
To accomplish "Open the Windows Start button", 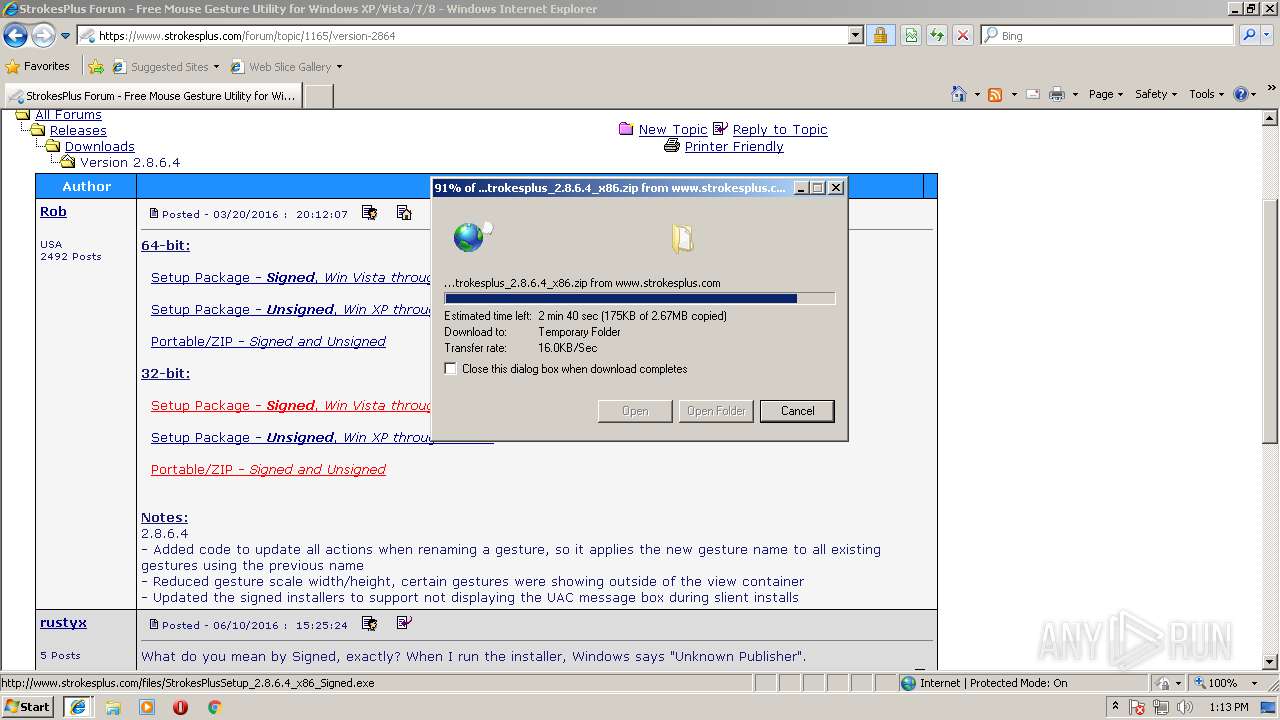I will [28, 707].
